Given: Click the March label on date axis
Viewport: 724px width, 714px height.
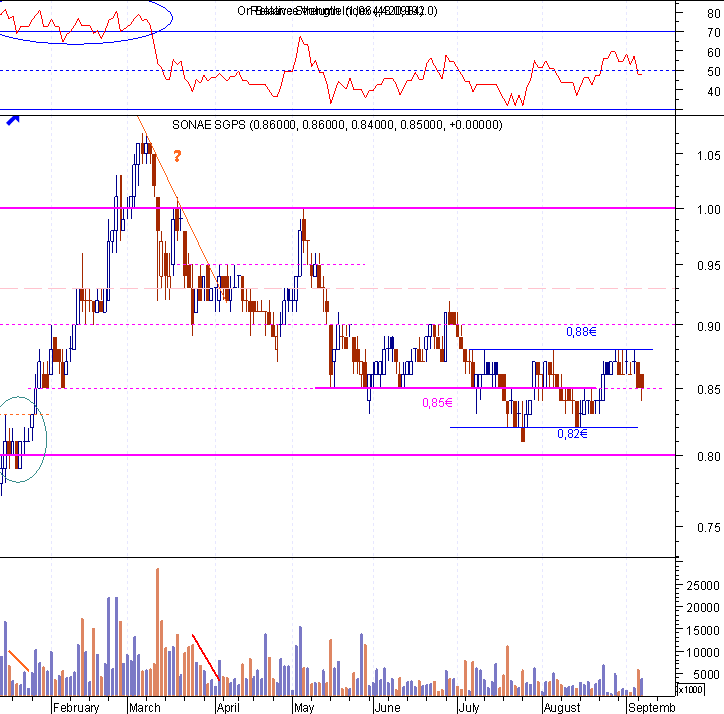Looking at the screenshot, I should click(145, 707).
